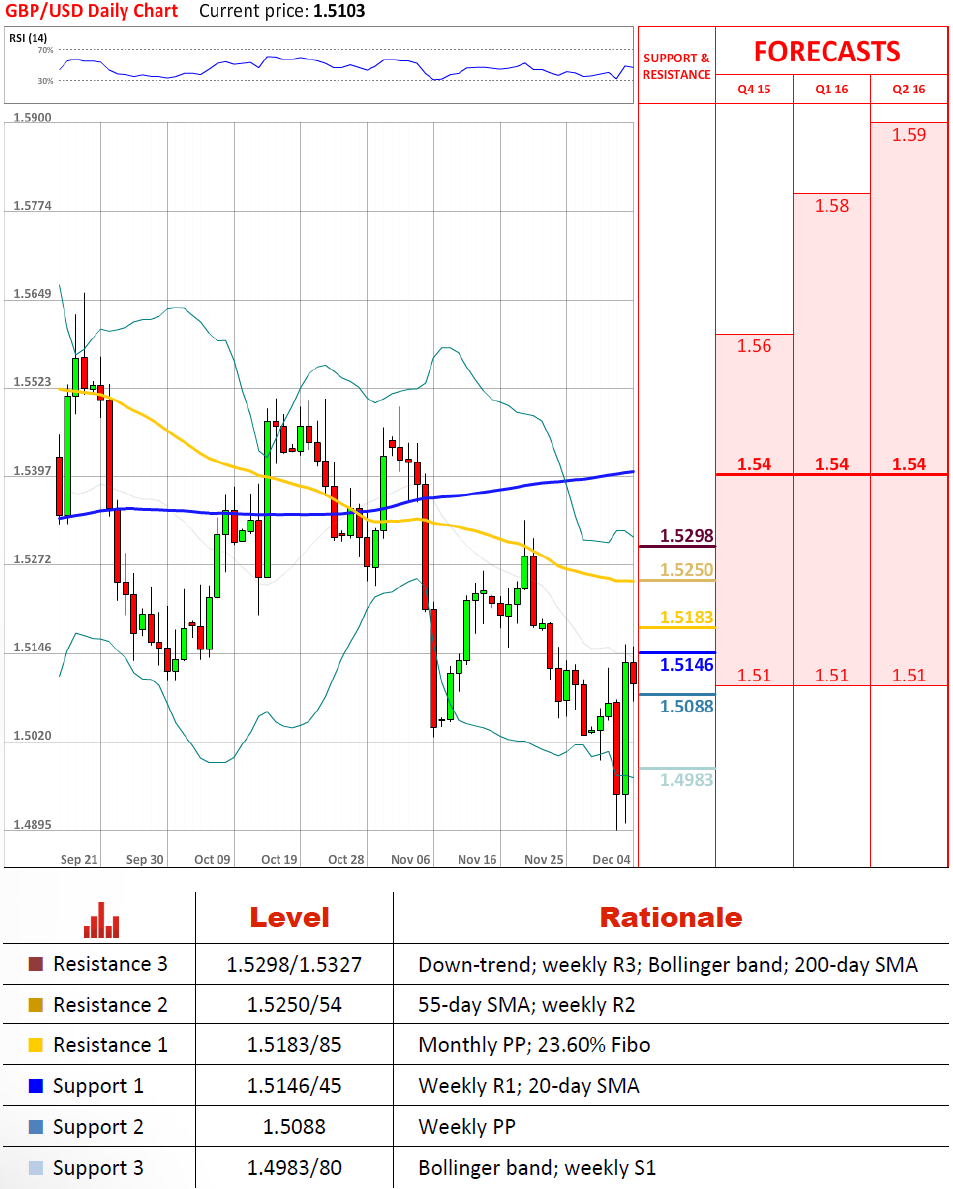The image size is (953, 1189).
Task: Click the 1.5523 price axis label
Action: coord(33,381)
